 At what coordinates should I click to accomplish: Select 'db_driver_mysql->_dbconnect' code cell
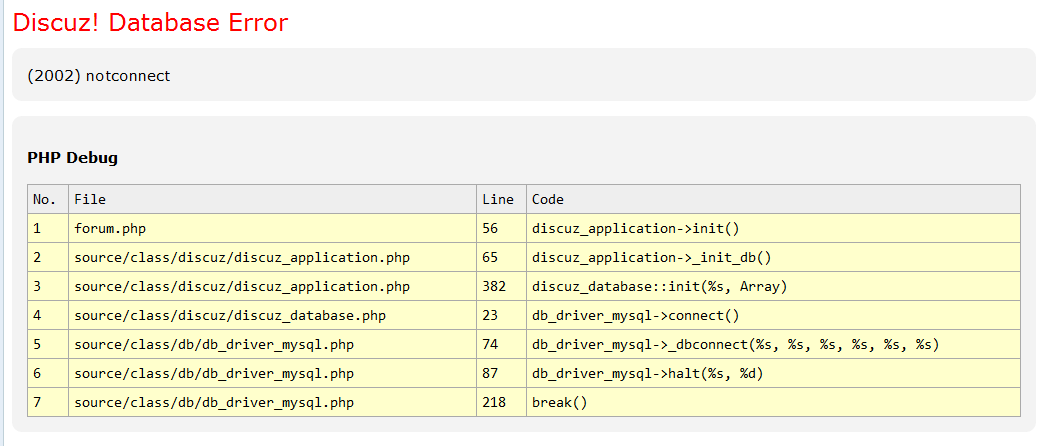coord(773,344)
